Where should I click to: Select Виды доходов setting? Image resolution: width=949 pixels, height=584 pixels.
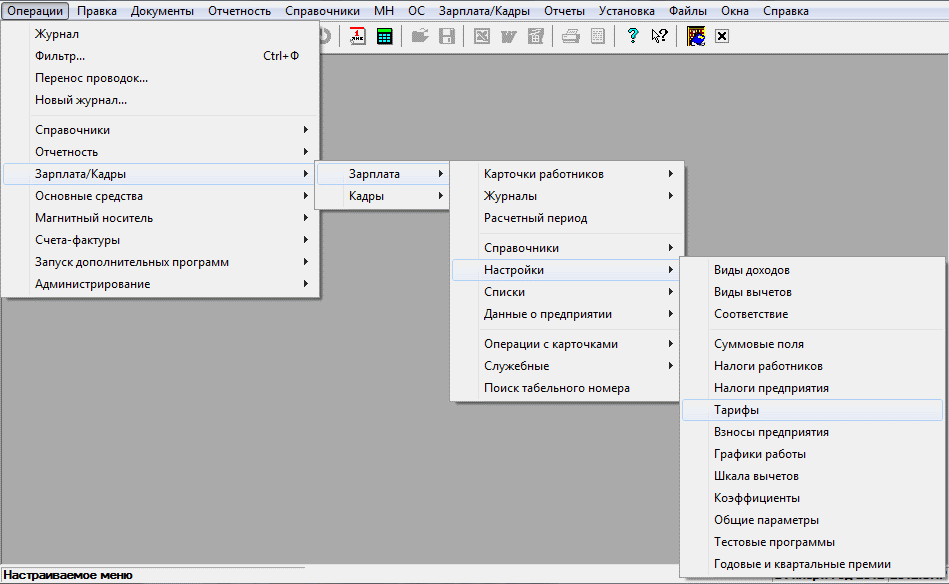812,270
